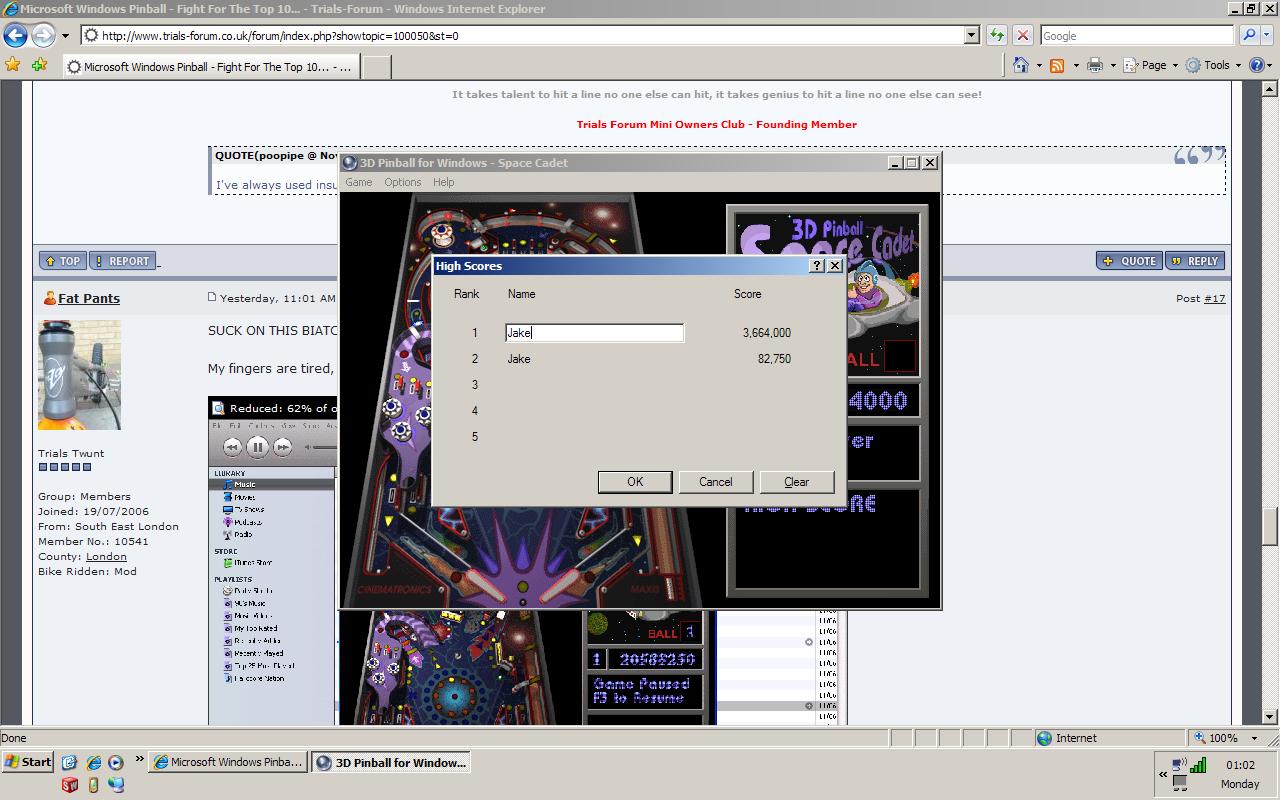1280x800 pixels.
Task: Focus the Google search box
Action: (1138, 35)
